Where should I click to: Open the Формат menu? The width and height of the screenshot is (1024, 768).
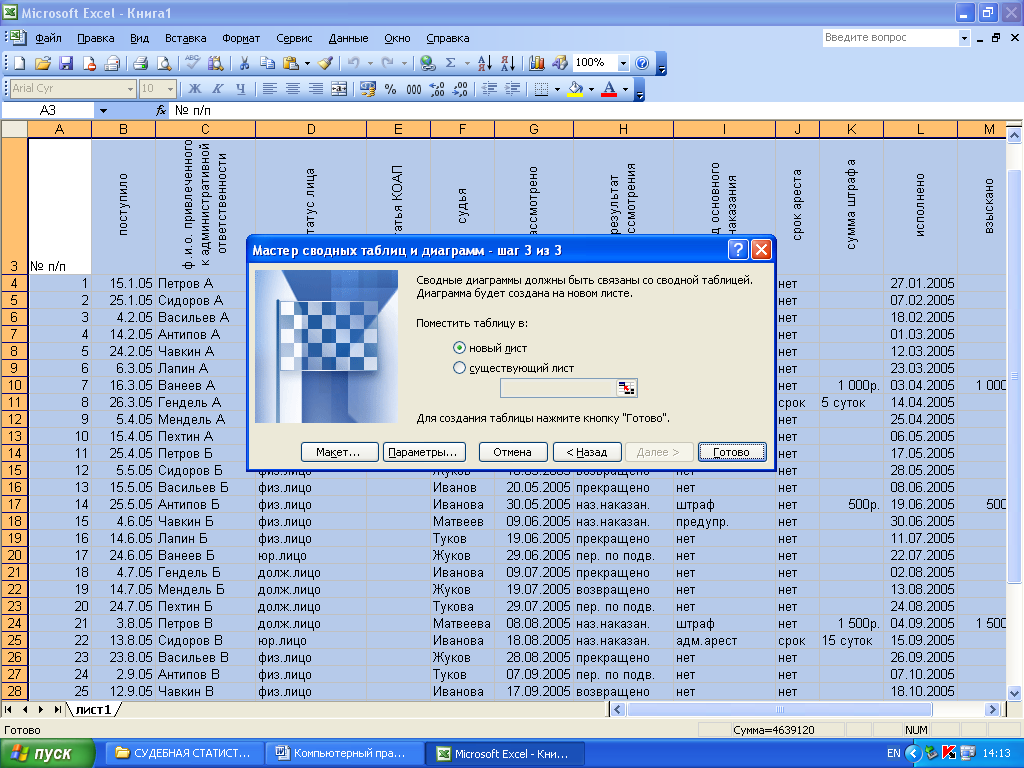(x=241, y=38)
